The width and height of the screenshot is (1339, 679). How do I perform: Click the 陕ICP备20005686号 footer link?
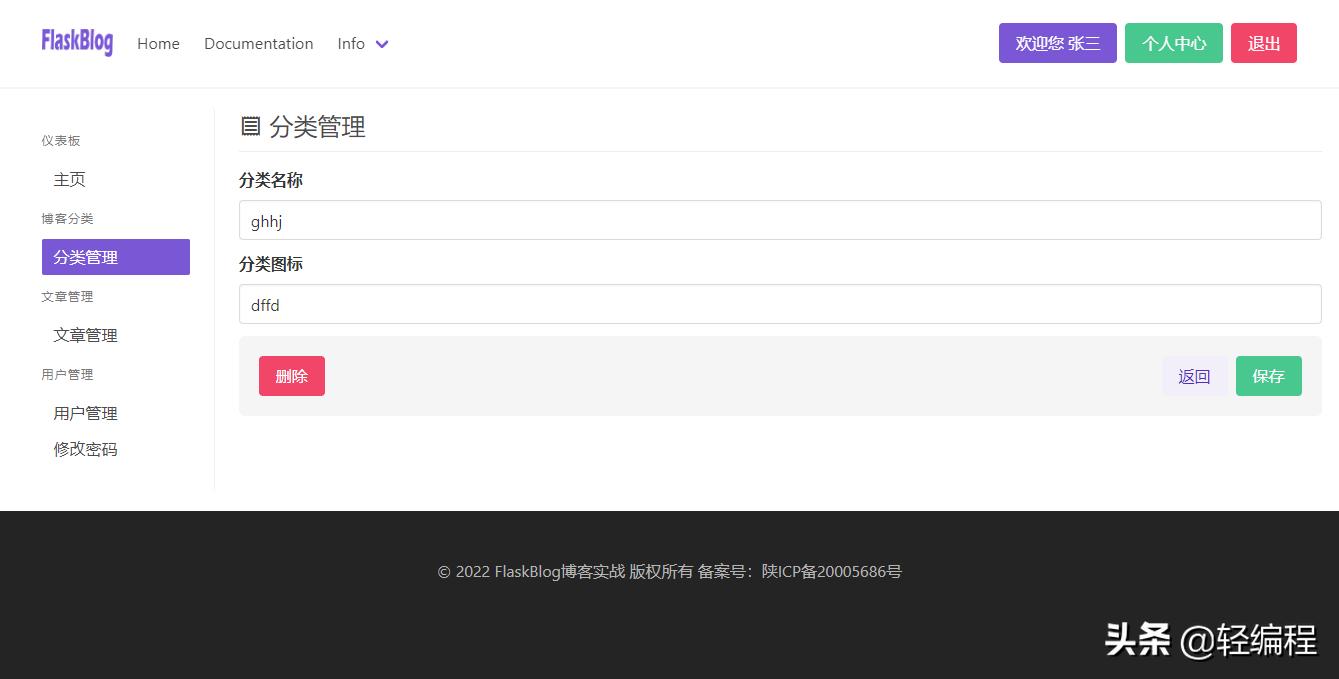click(x=832, y=571)
